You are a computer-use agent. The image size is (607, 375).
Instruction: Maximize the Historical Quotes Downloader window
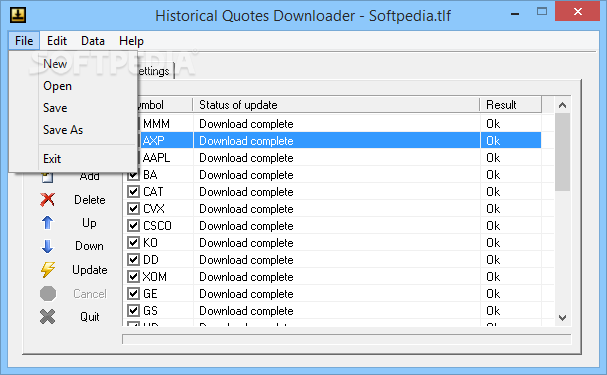[x=542, y=12]
